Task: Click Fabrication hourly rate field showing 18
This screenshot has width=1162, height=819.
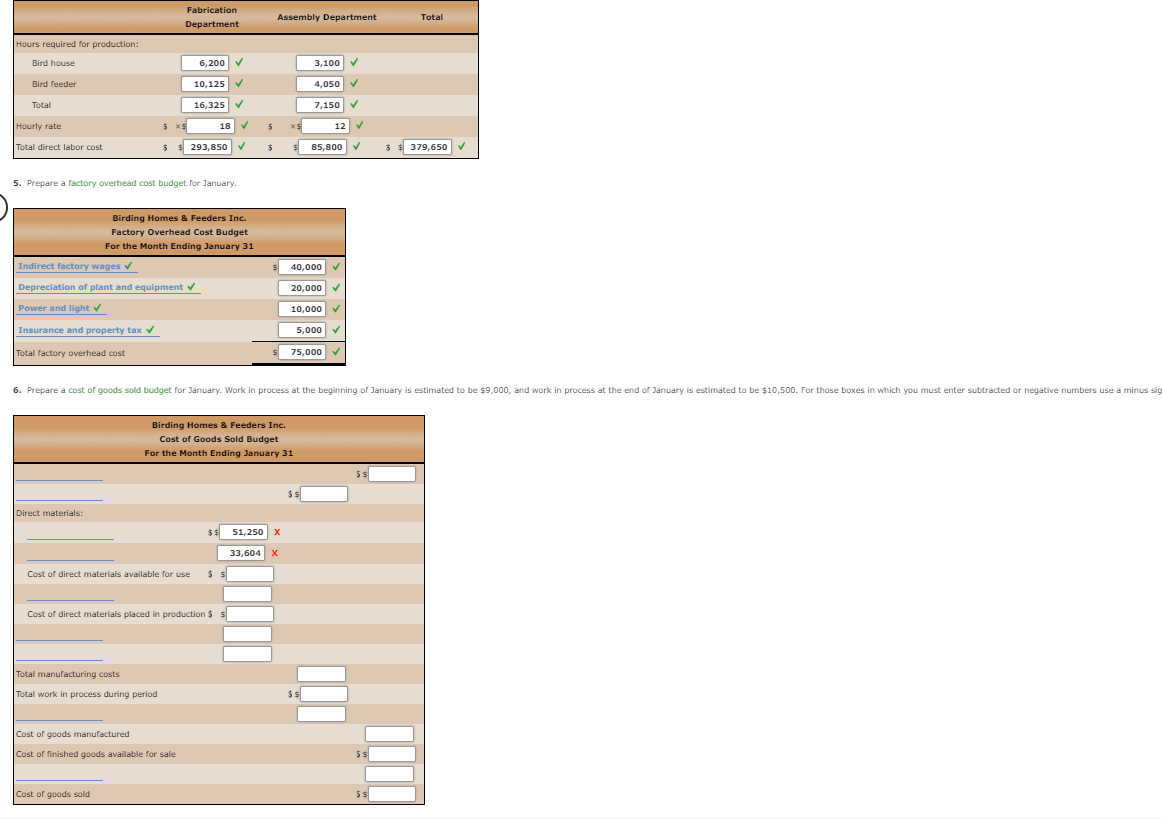Action: click(210, 126)
